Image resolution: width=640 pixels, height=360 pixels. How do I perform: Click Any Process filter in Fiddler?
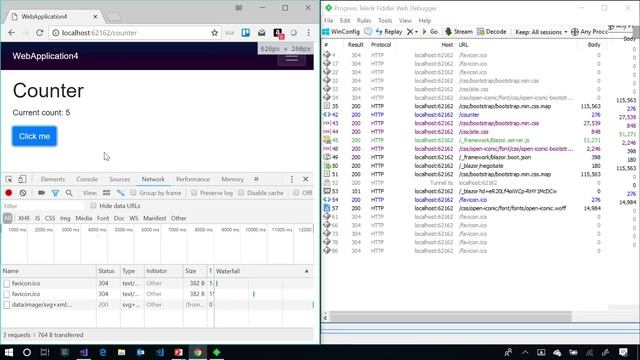pyautogui.click(x=590, y=32)
